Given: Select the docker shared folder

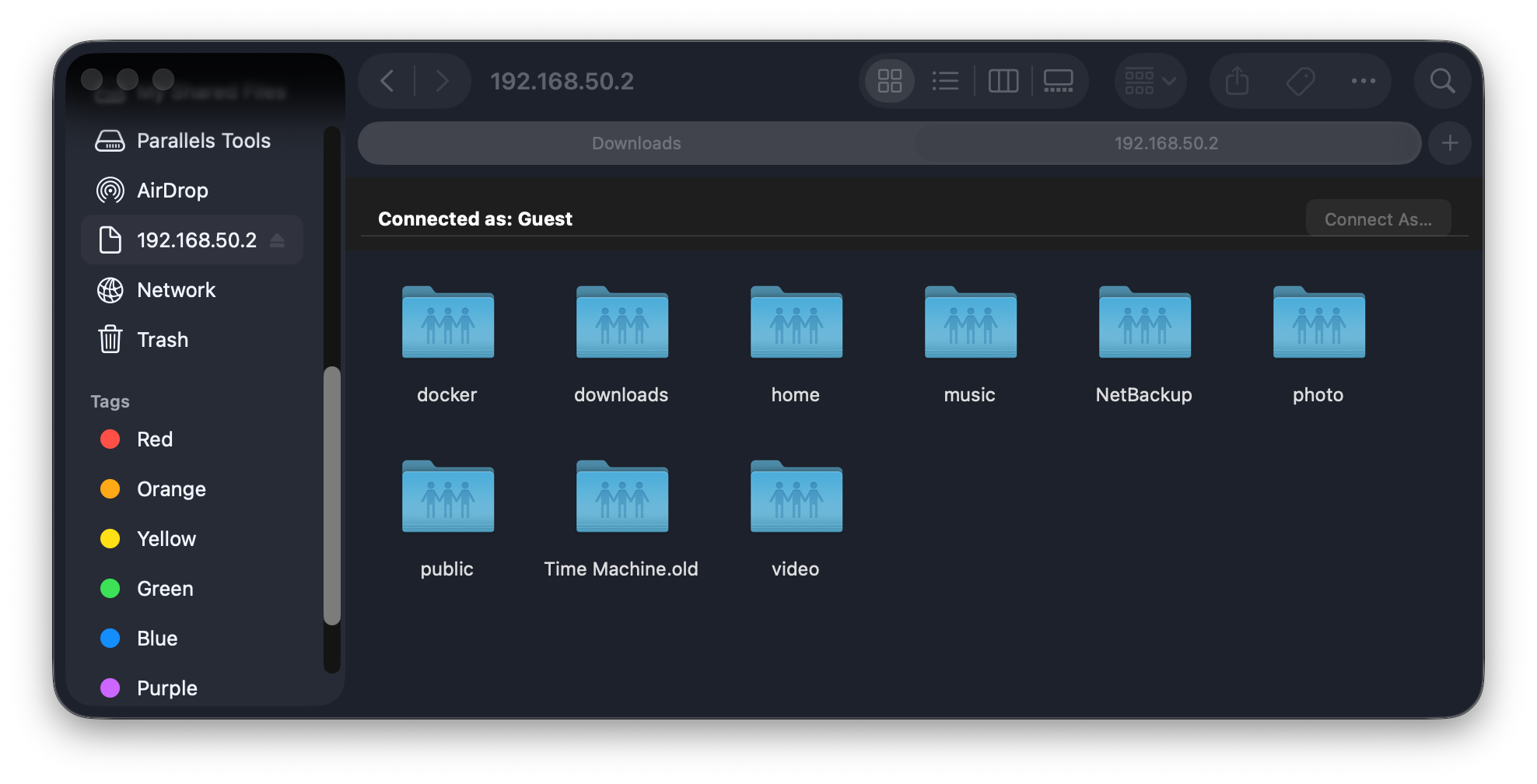Looking at the screenshot, I should click(447, 323).
